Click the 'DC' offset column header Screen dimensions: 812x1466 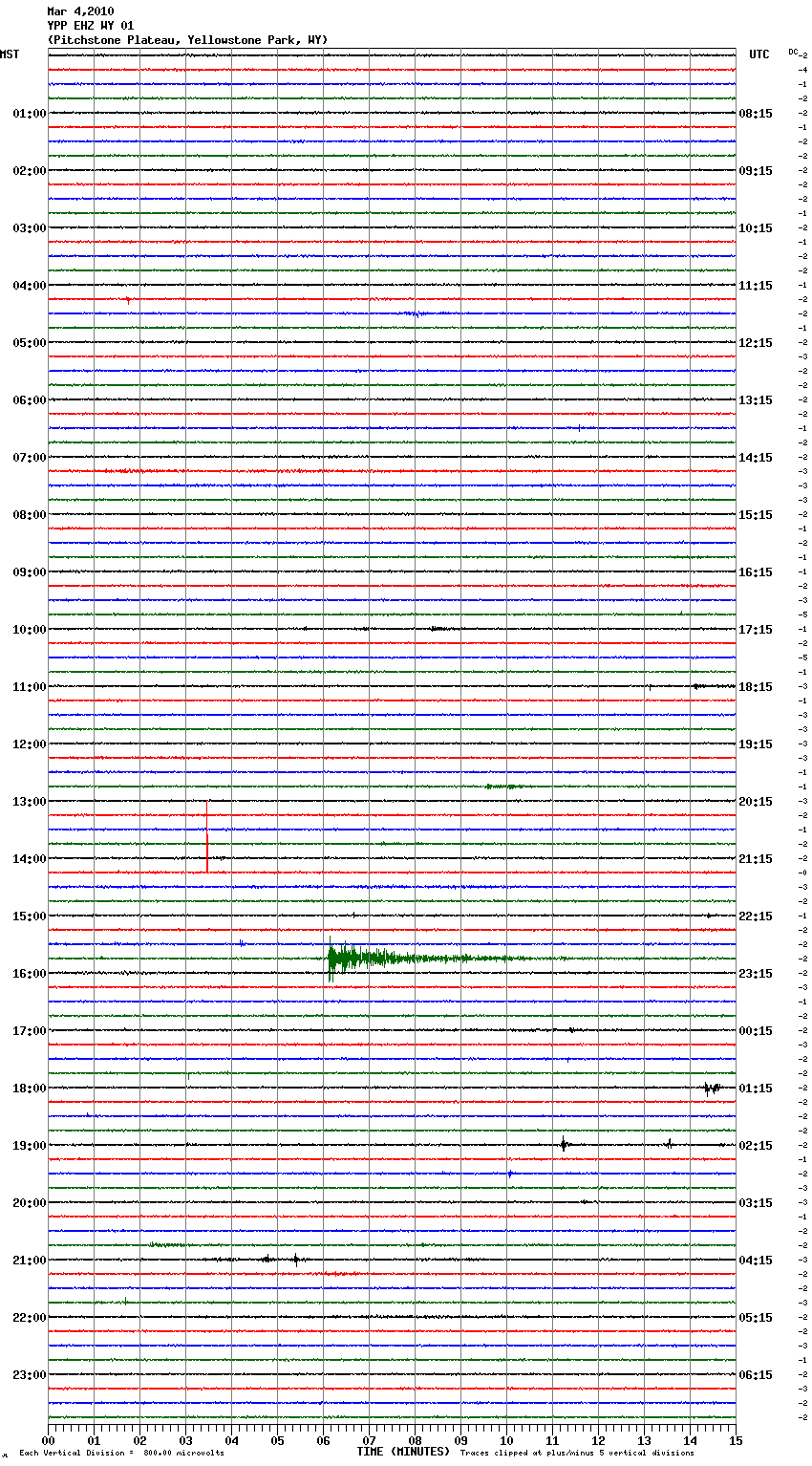793,52
